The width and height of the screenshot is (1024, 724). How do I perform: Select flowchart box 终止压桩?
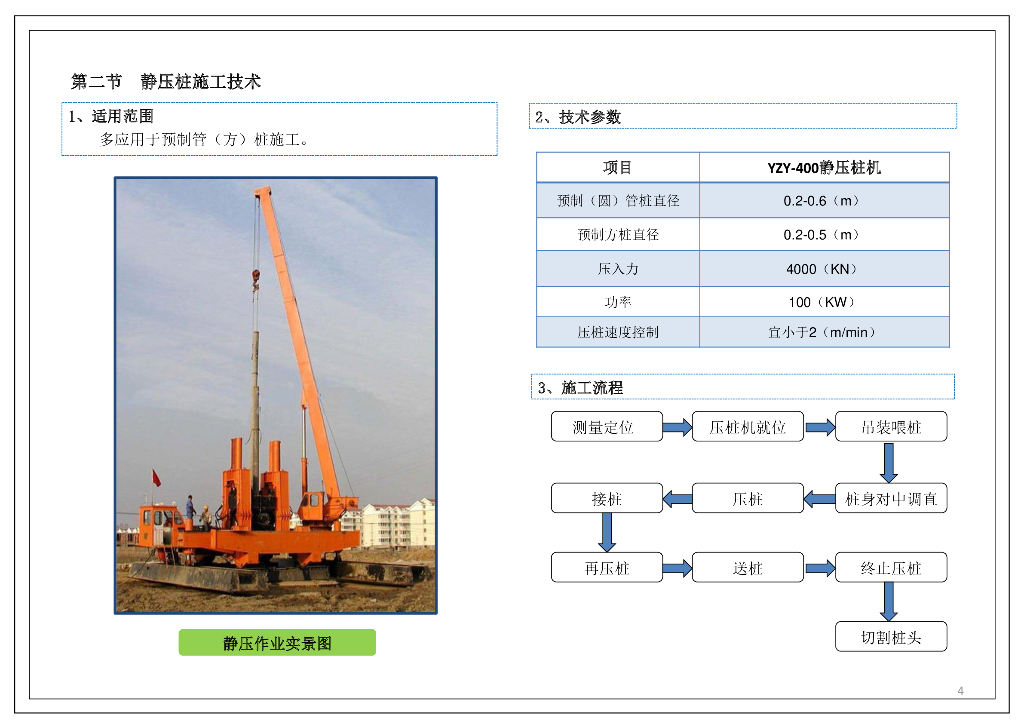(x=891, y=568)
